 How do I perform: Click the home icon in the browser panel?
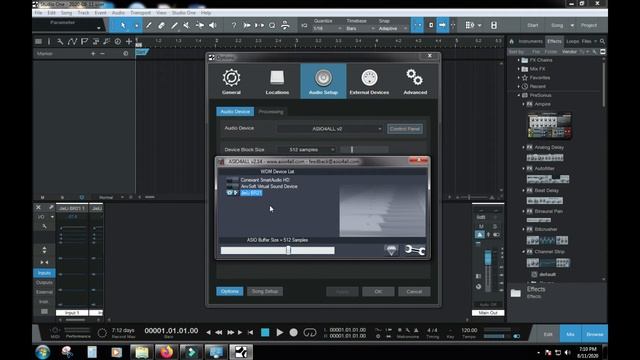(x=511, y=41)
